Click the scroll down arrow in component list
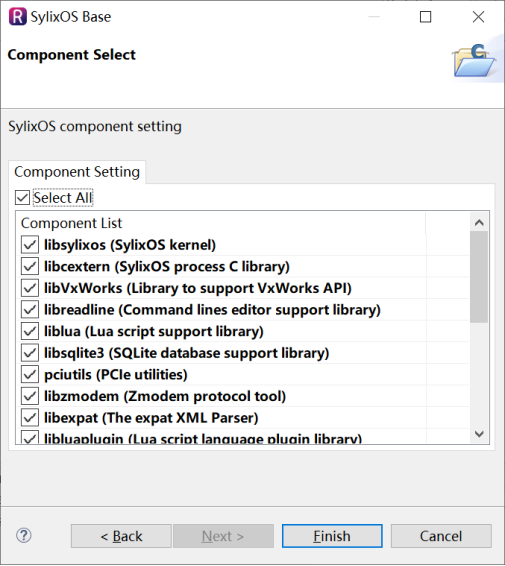Screen dimensions: 505x566 click(479, 434)
